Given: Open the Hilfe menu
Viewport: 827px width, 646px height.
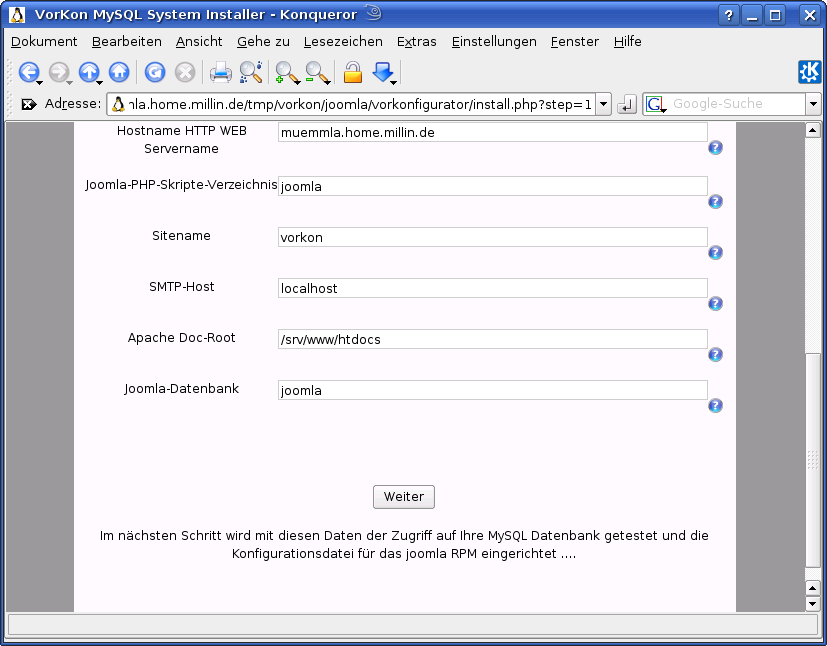Looking at the screenshot, I should pyautogui.click(x=628, y=42).
